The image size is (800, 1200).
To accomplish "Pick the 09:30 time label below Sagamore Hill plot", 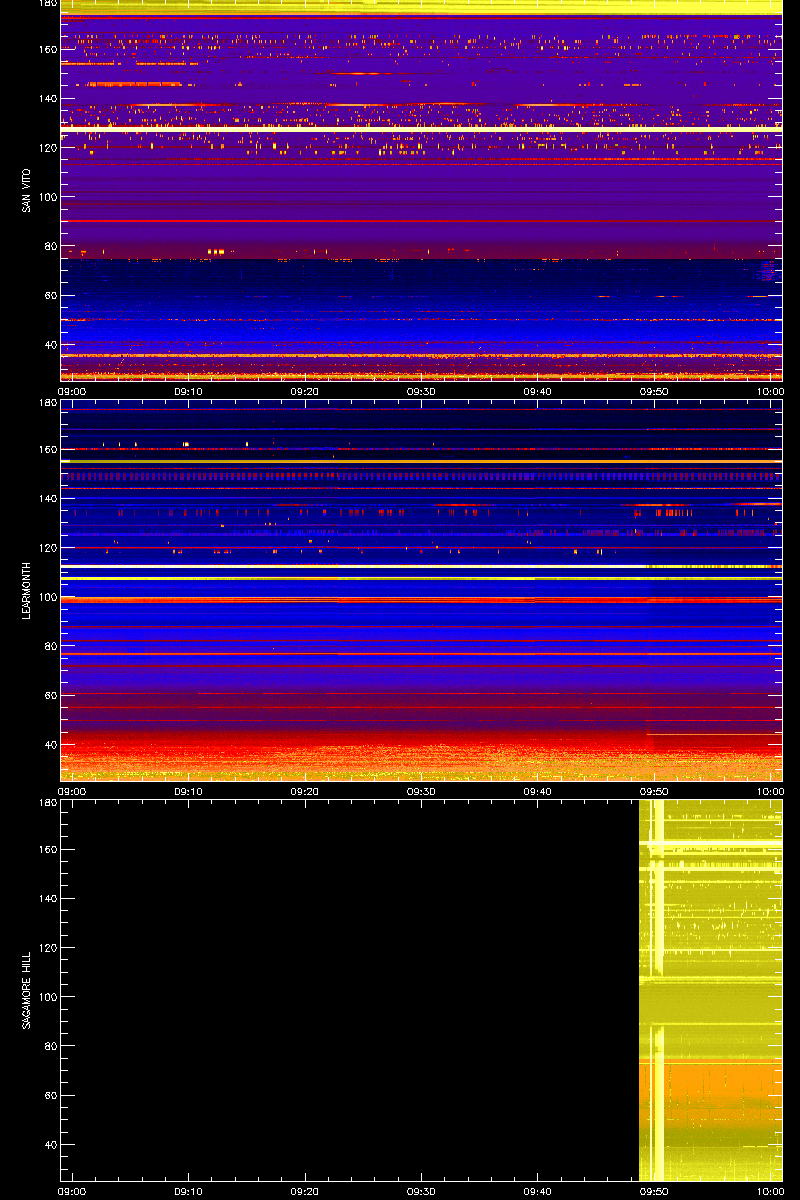I will pos(422,1192).
